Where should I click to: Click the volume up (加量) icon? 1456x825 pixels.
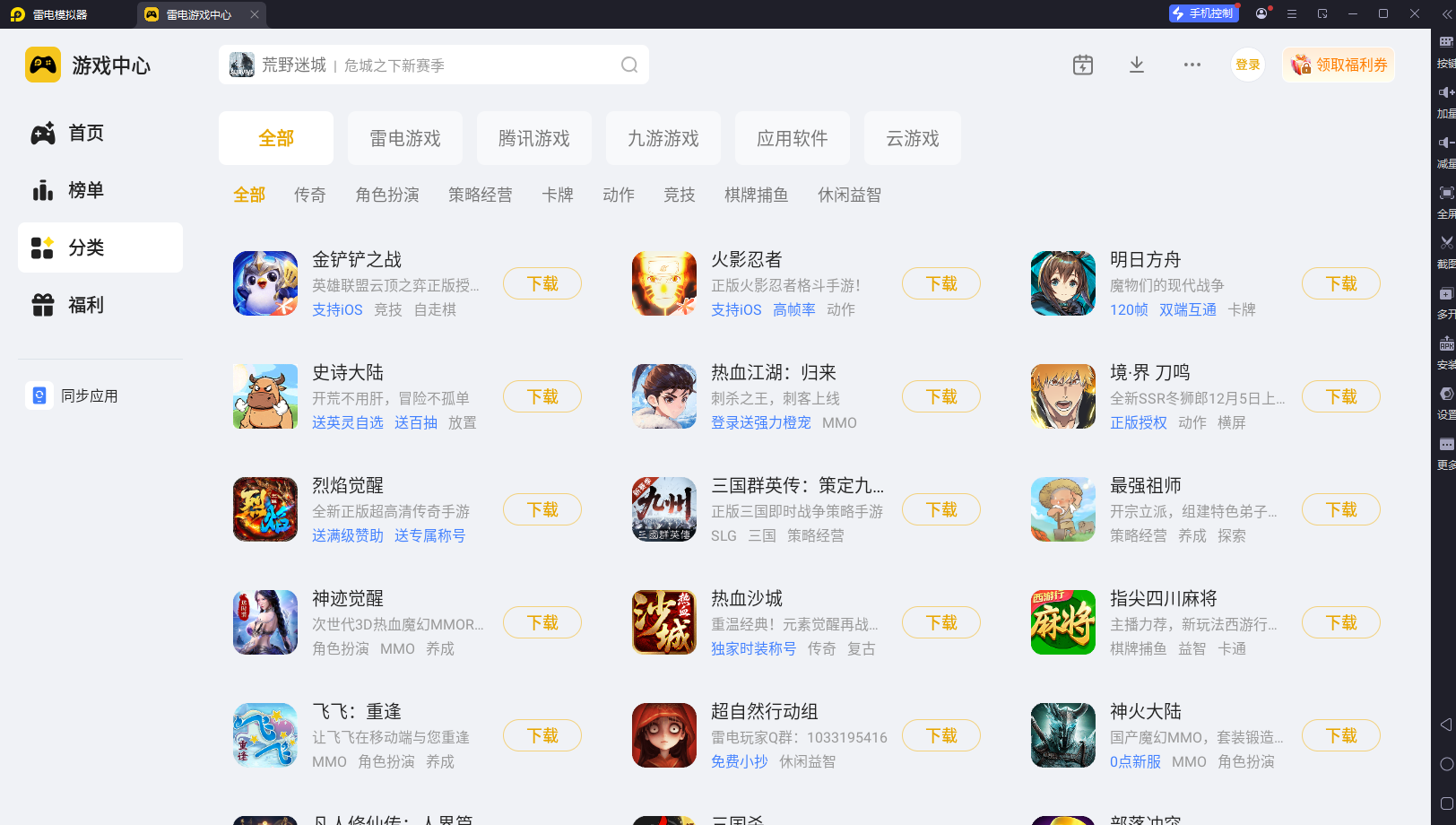click(1445, 92)
